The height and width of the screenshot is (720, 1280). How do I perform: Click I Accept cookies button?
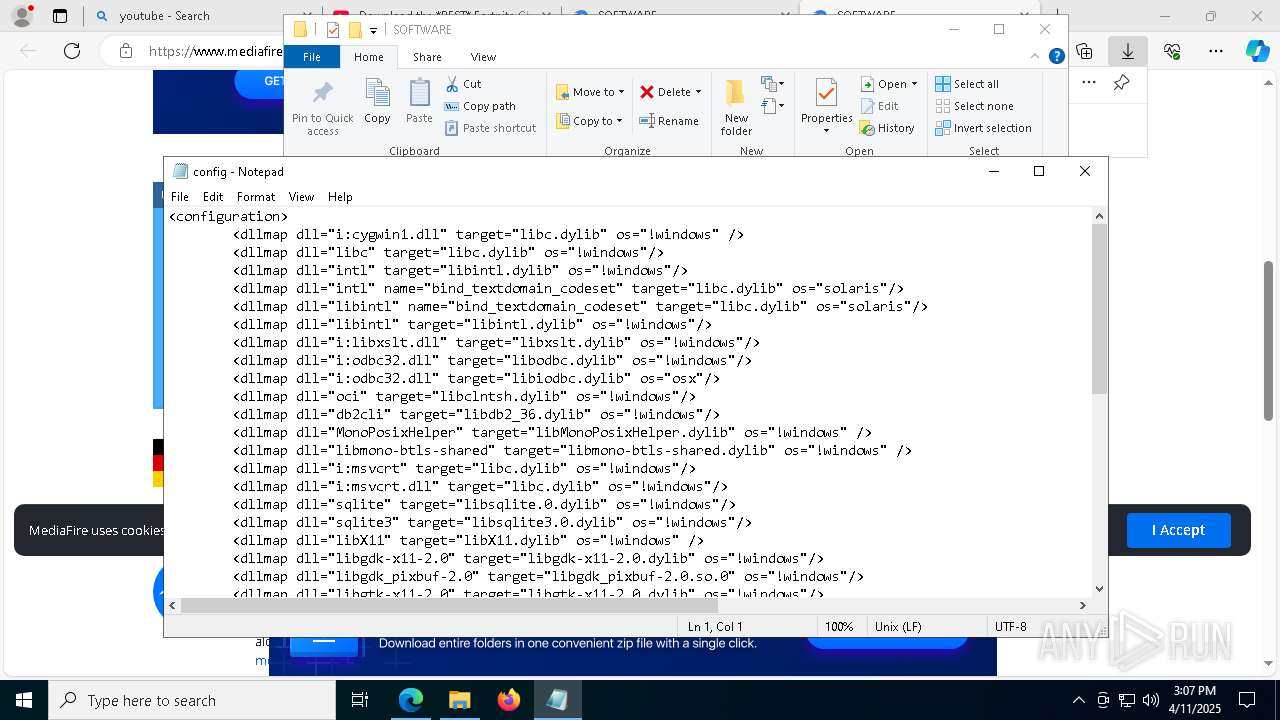[1178, 530]
